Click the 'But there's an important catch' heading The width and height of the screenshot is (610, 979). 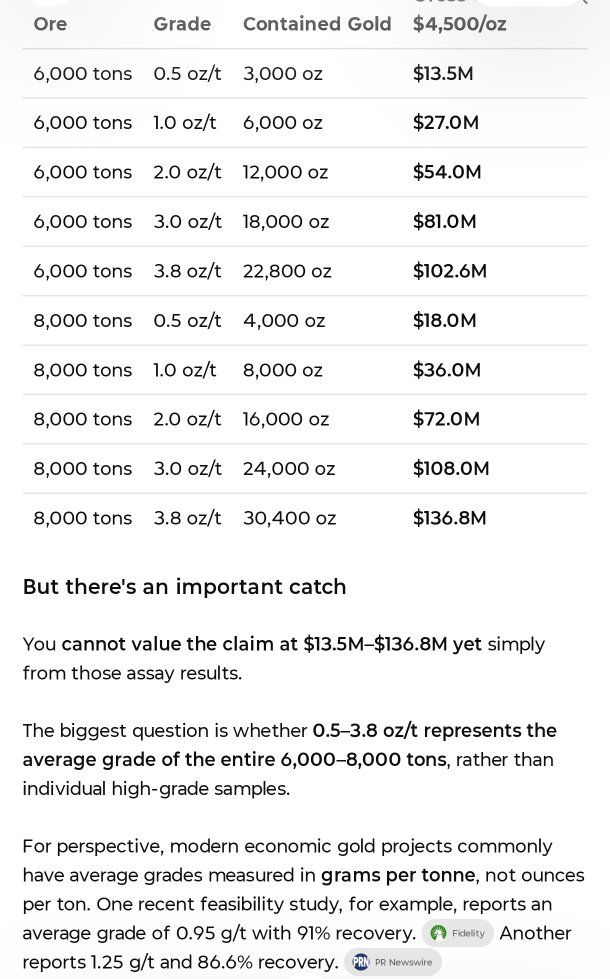184,587
